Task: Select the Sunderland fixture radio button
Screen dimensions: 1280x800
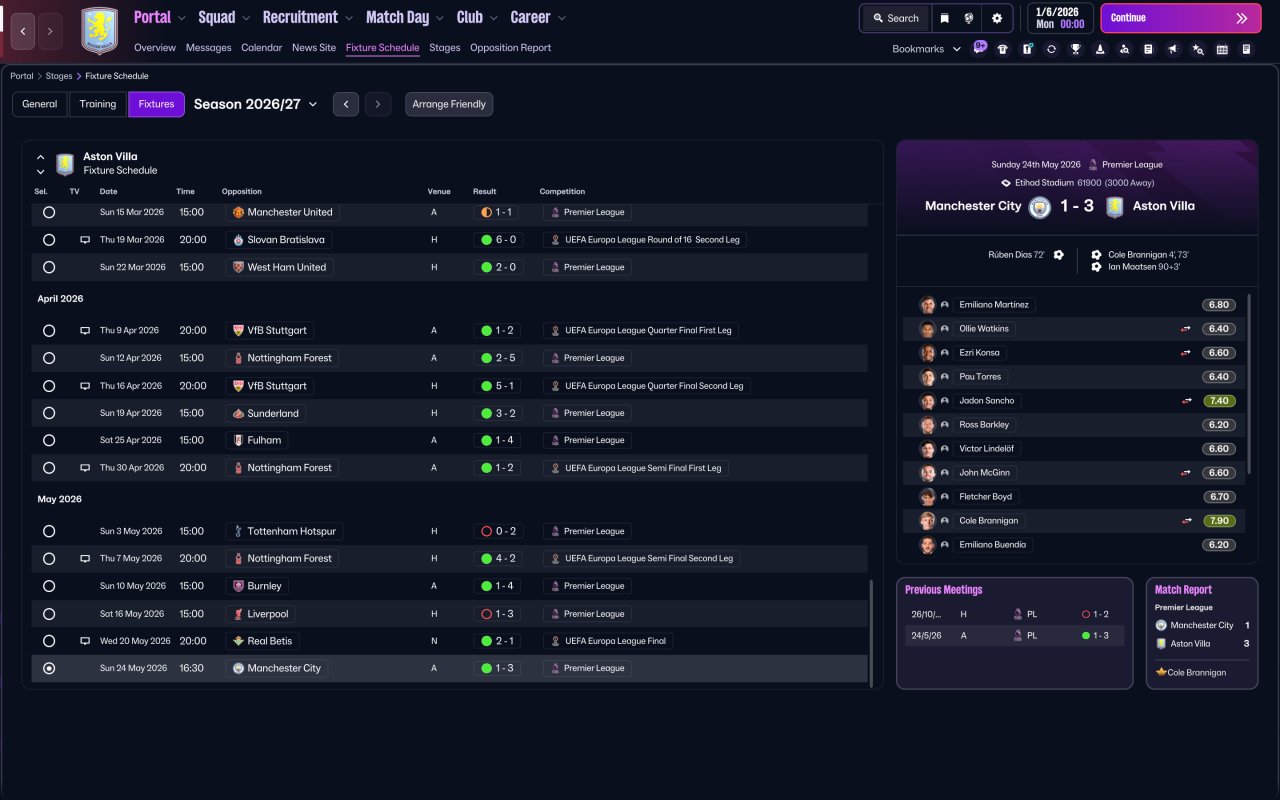Action: click(x=49, y=413)
